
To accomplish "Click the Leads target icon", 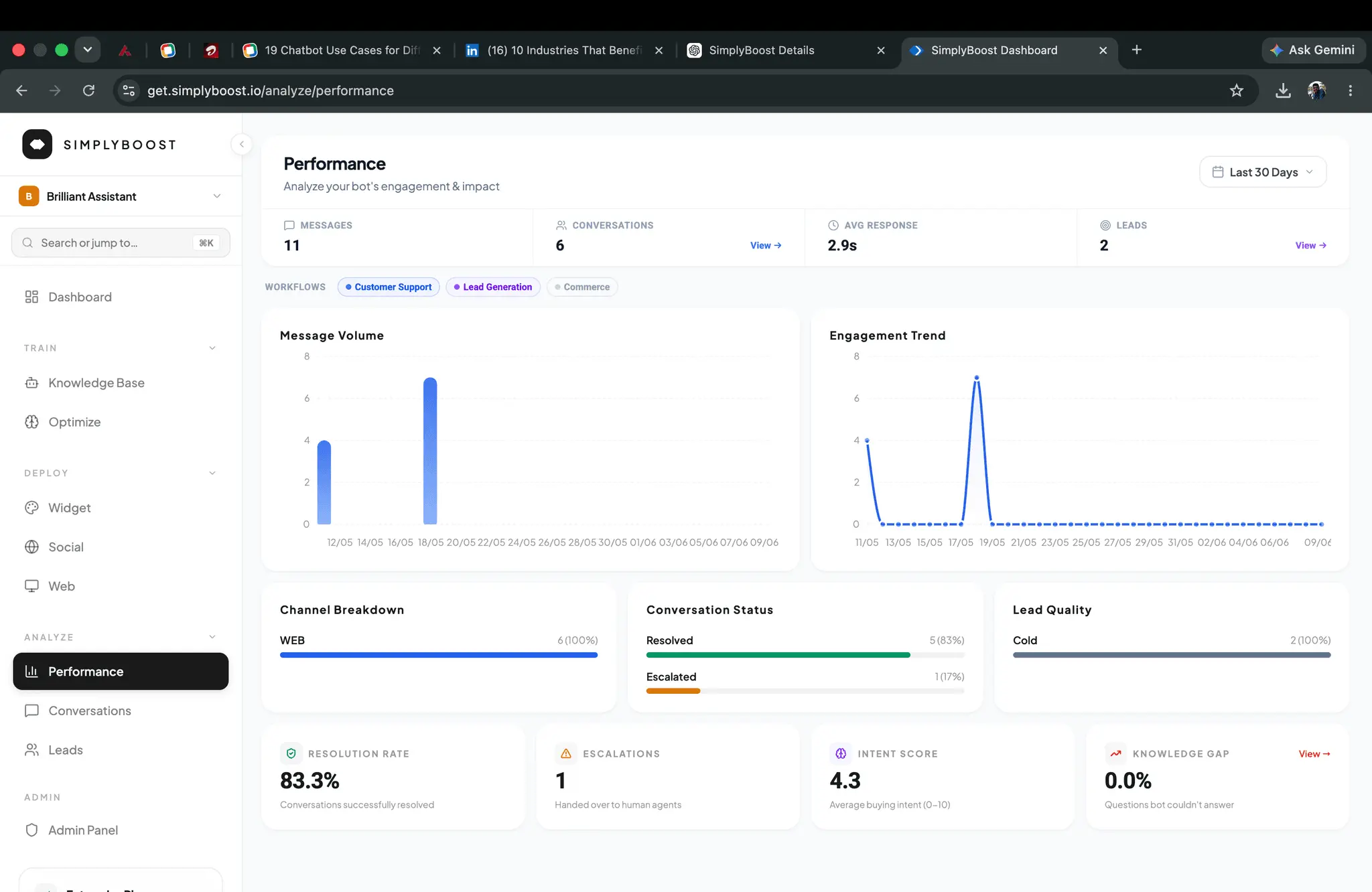I will tap(1105, 225).
